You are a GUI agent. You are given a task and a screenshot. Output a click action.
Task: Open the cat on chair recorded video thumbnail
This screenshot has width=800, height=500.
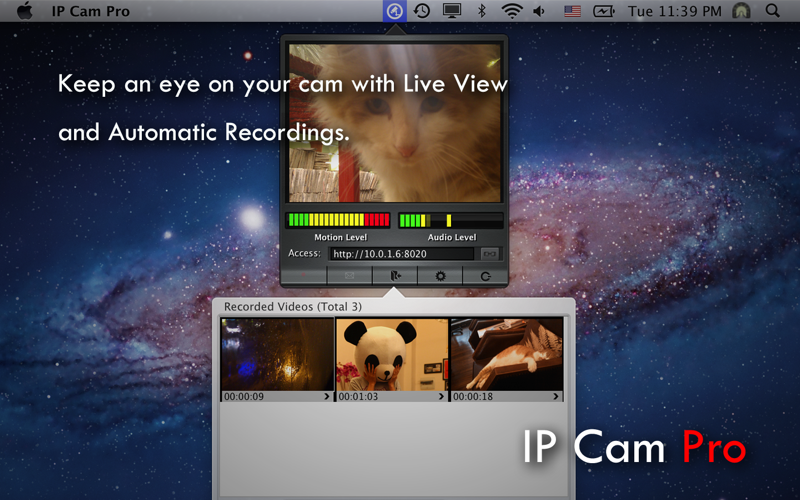pyautogui.click(x=507, y=355)
